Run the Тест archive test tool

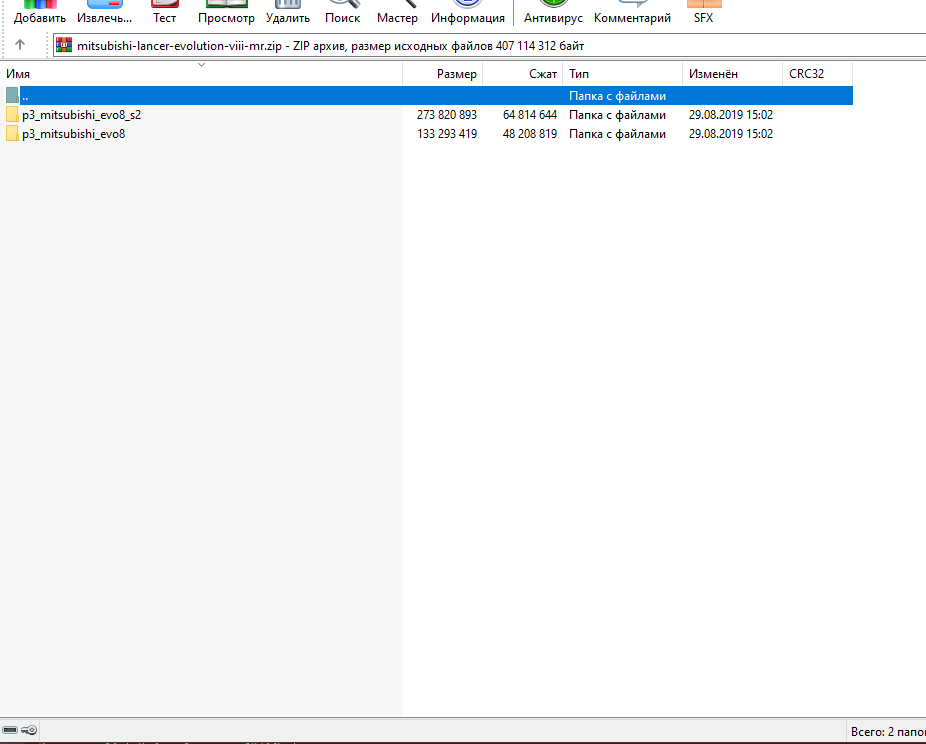[x=164, y=13]
